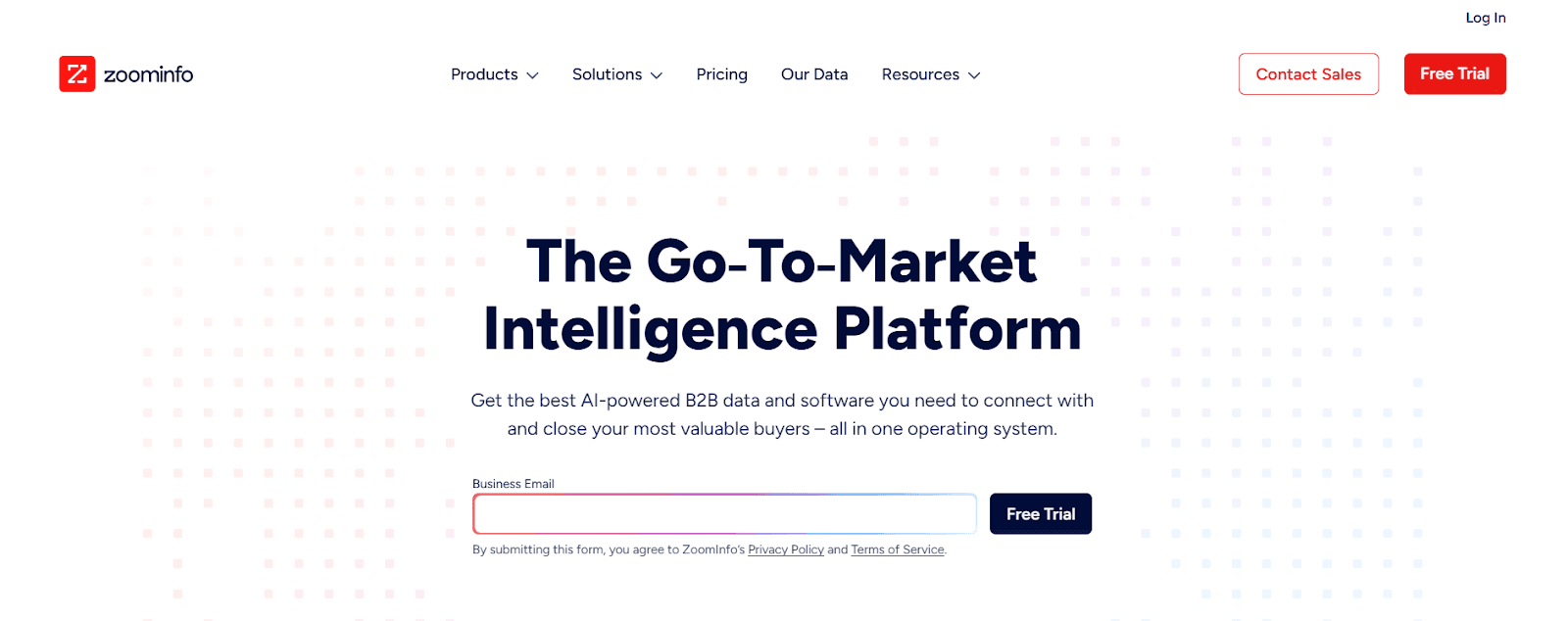Expand the chevron next to Solutions
The image size is (1568, 621).
point(657,75)
